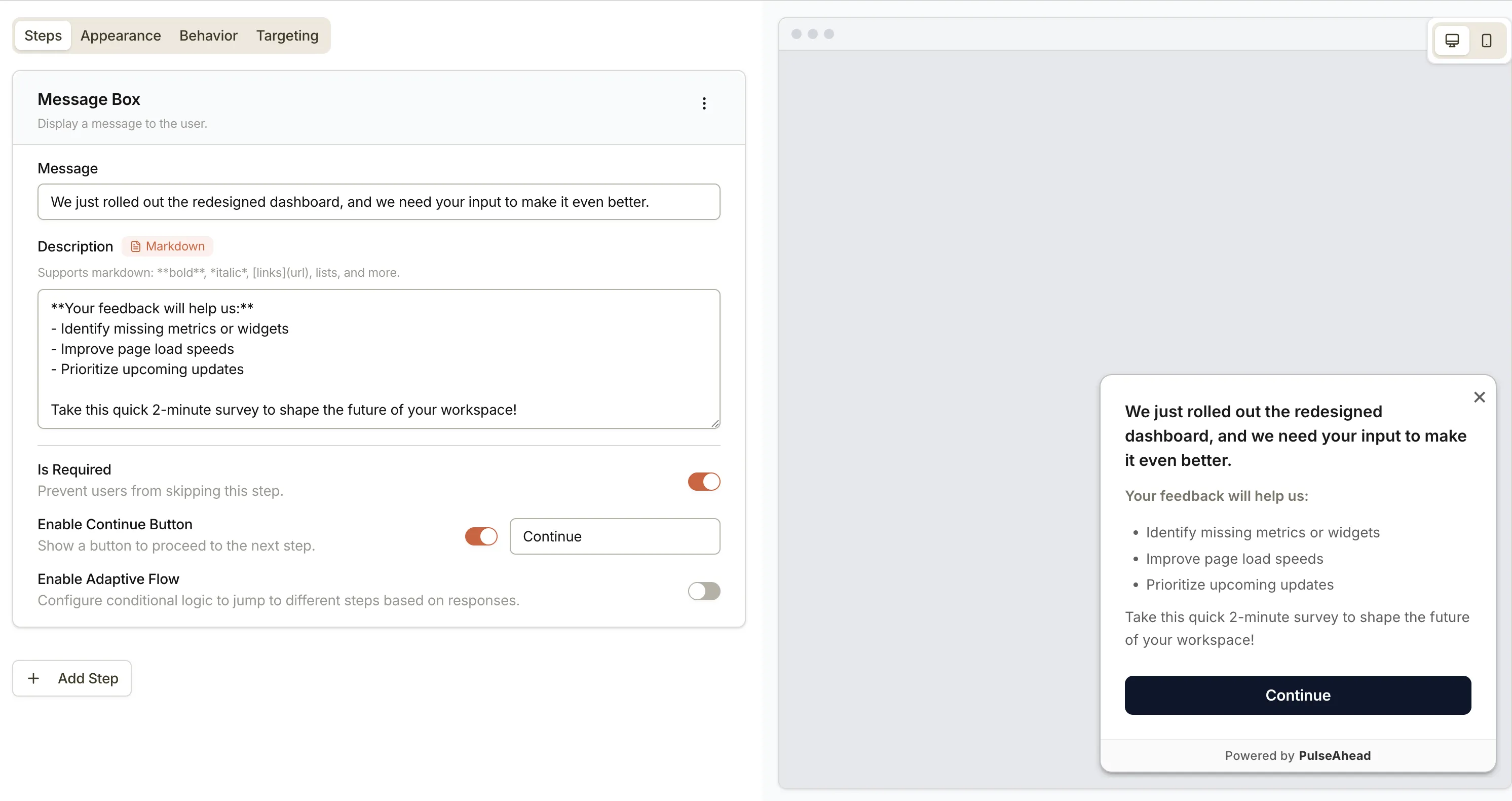Screen dimensions: 1512x801
Task: Click the Add Step button
Action: coord(71,678)
